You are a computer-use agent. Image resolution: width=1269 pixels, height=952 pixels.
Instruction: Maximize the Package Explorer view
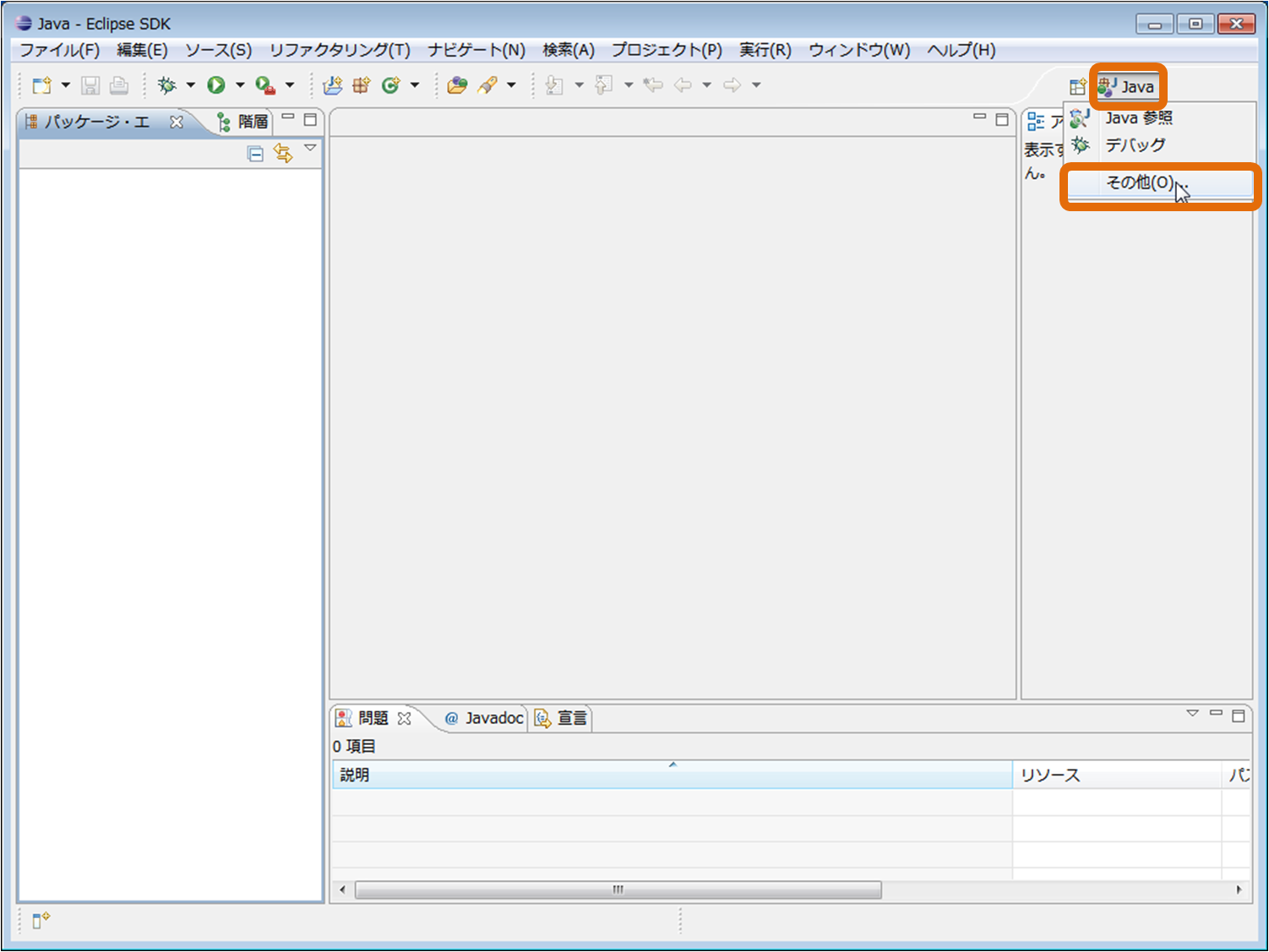pyautogui.click(x=310, y=120)
